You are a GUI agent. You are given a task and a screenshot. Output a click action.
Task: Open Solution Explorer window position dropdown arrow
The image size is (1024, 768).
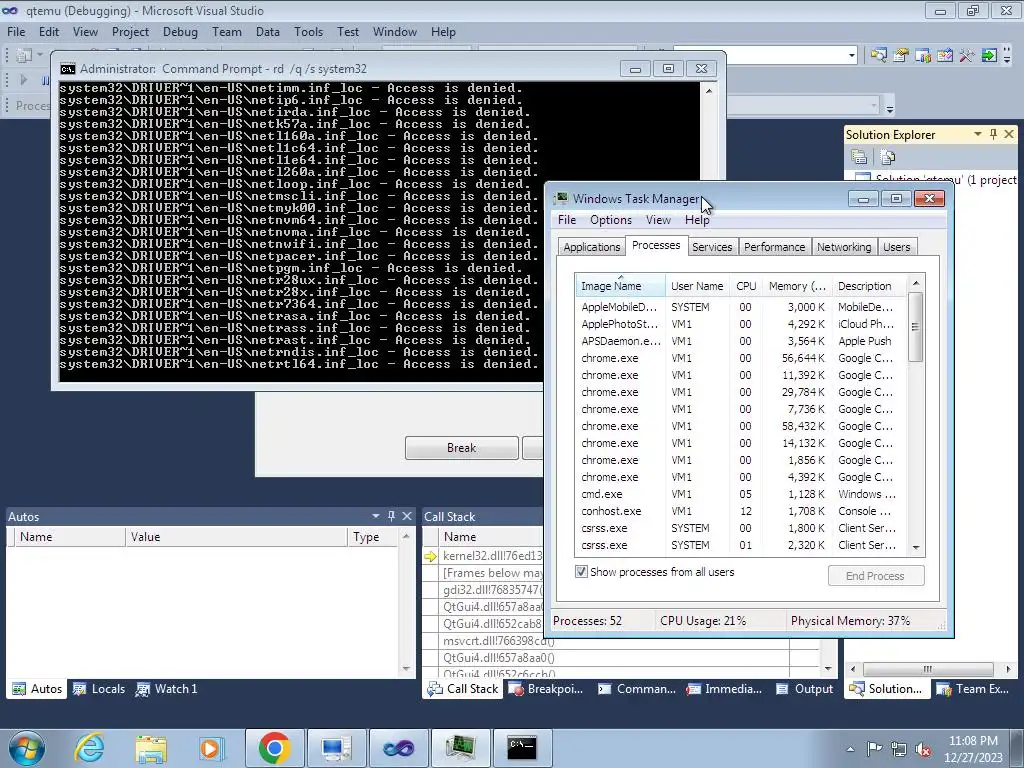(978, 134)
